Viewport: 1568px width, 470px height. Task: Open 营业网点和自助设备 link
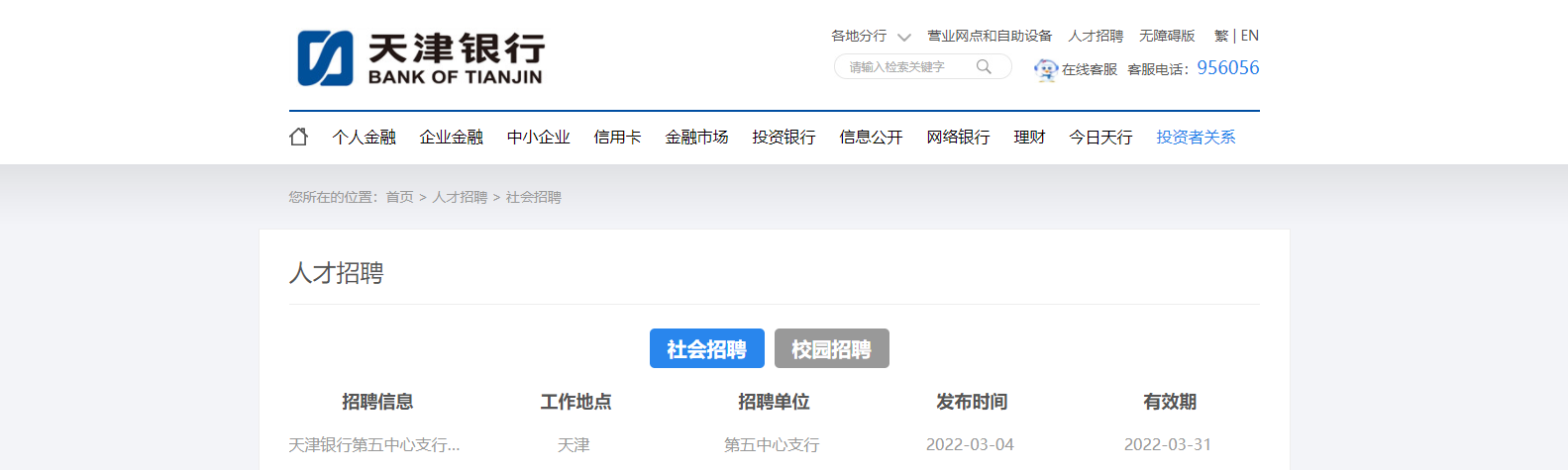coord(989,36)
